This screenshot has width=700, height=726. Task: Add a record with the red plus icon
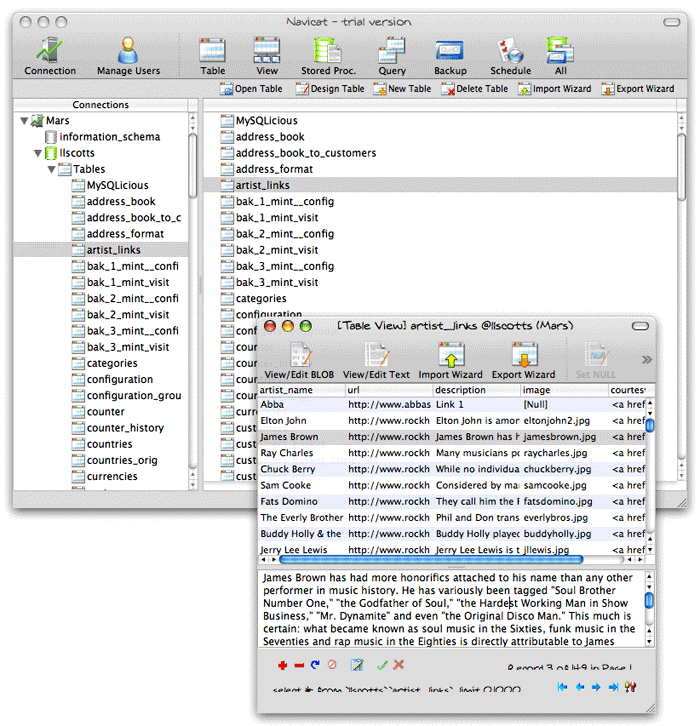282,665
